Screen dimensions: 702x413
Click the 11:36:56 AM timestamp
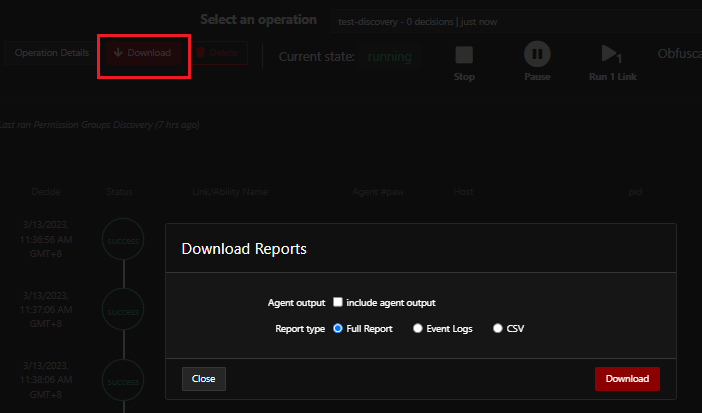(46, 239)
